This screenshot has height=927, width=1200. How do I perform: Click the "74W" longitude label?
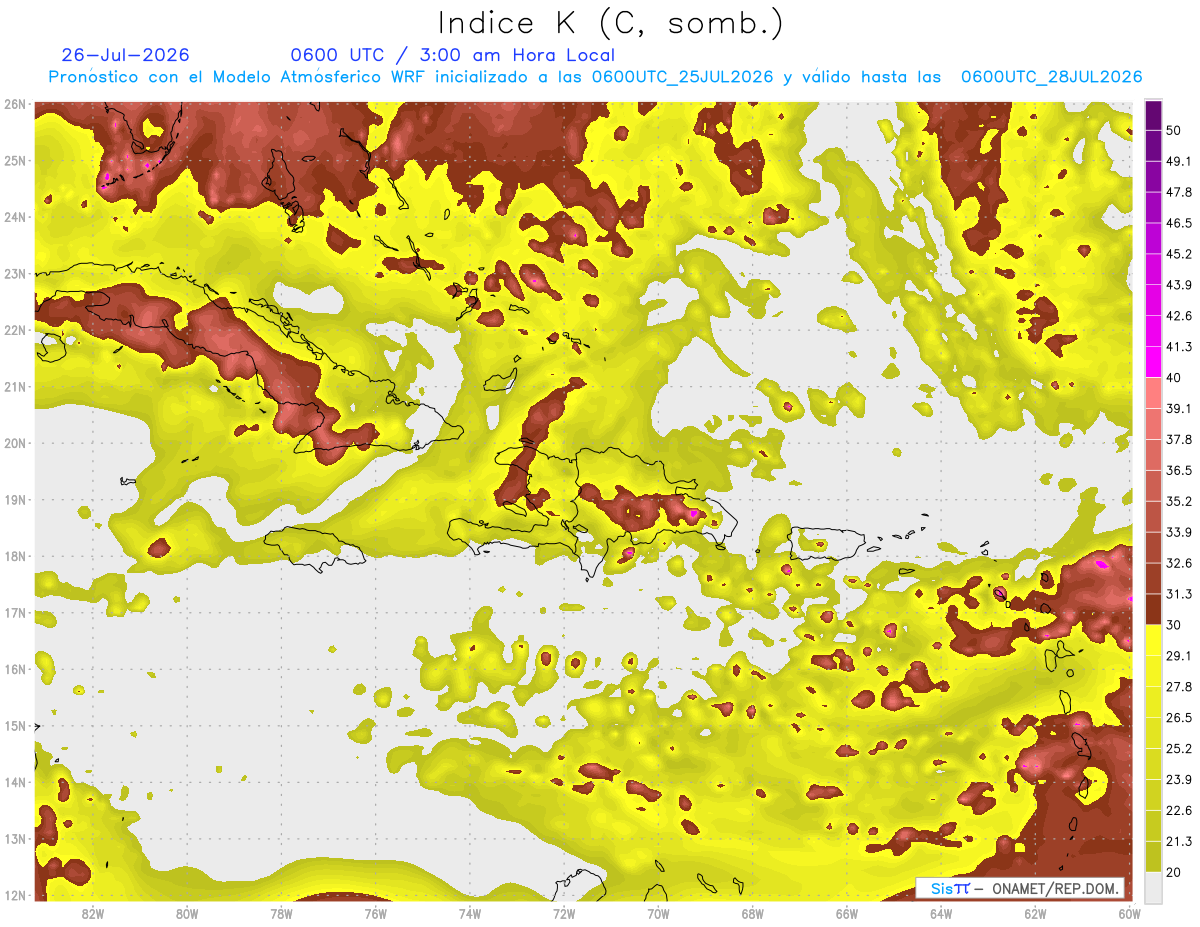[x=469, y=913]
